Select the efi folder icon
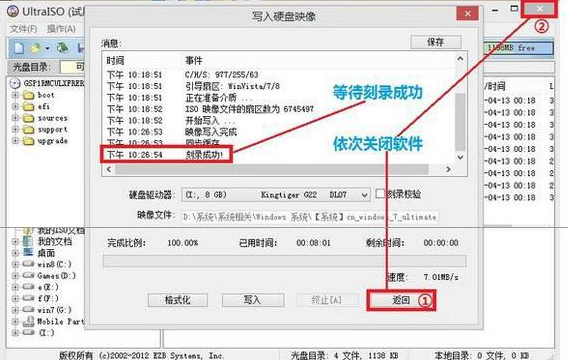This screenshot has width=568, height=360. (28, 107)
